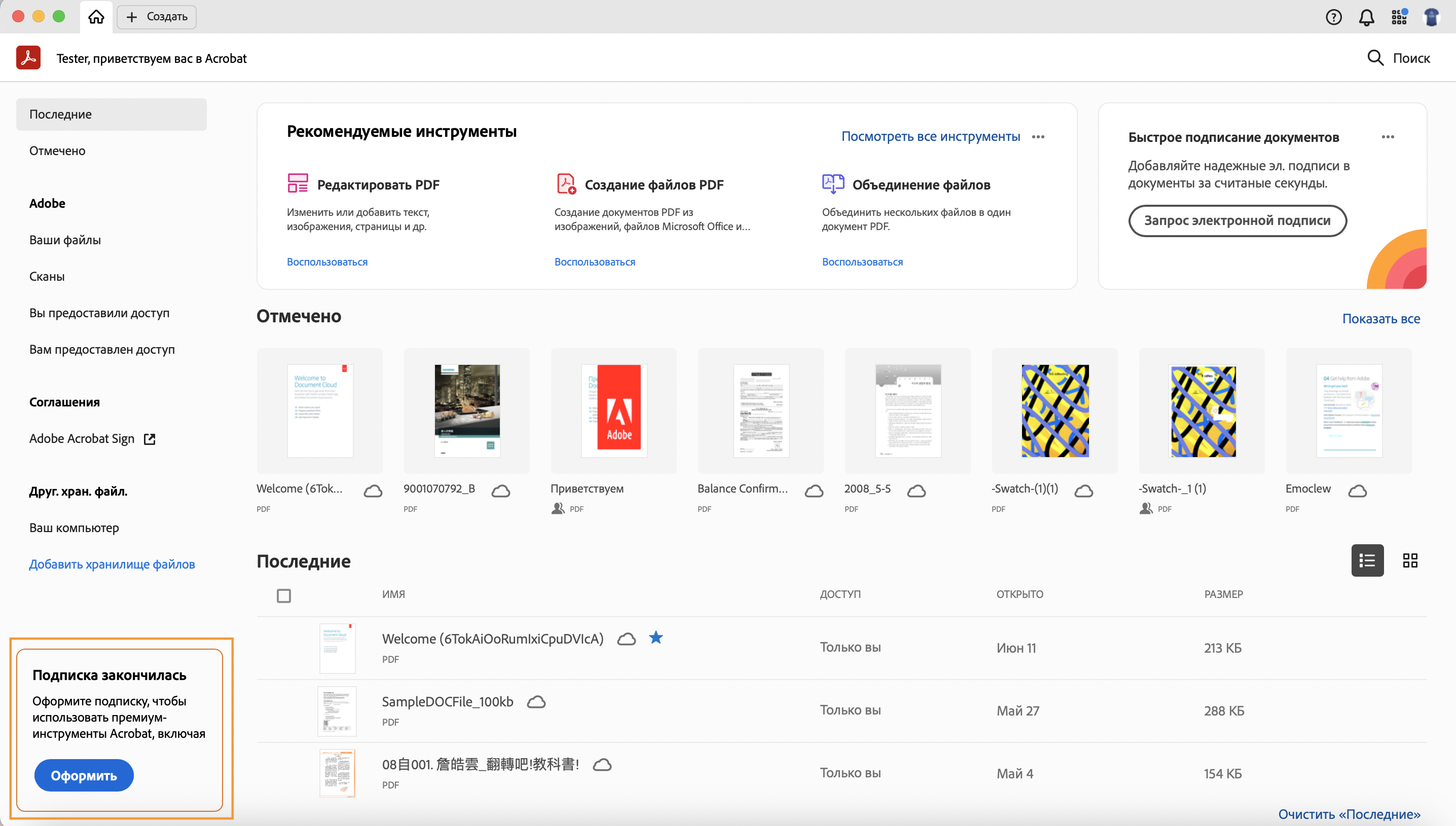Check the select-all files checkbox
Screen dimensions: 1456x826
(x=284, y=595)
